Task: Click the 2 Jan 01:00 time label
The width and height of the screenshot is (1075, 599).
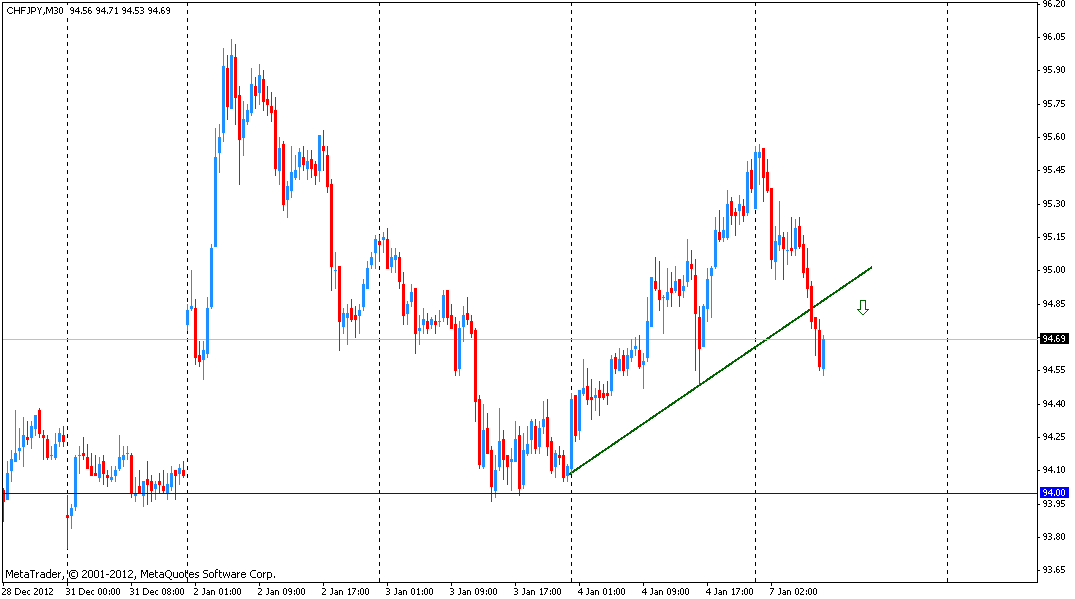Action: (x=217, y=591)
